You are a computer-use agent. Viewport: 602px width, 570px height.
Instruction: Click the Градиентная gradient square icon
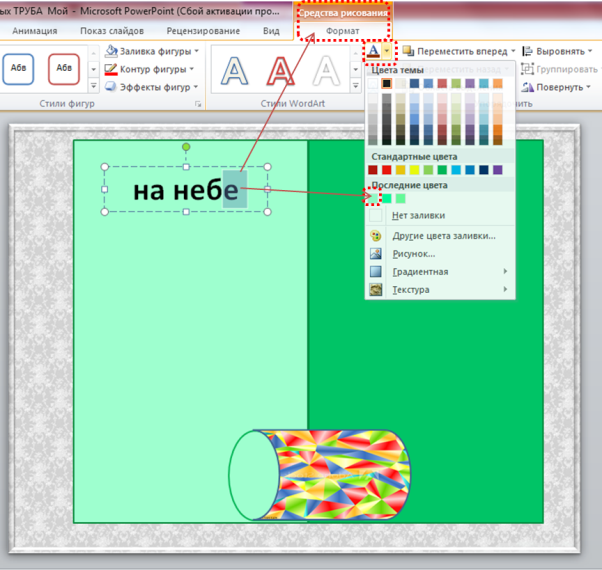(x=375, y=271)
